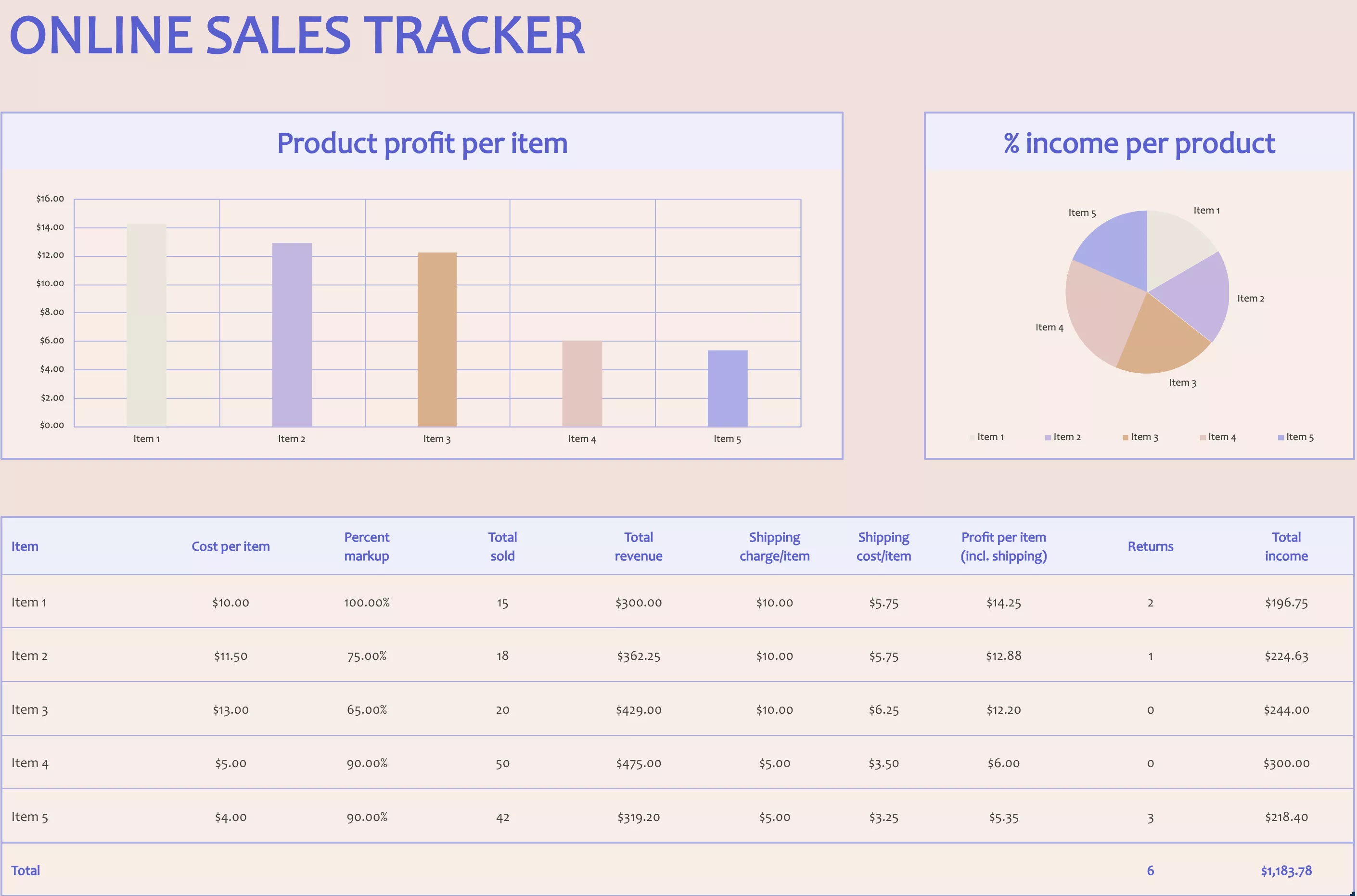The image size is (1357, 896).
Task: Click the Product profit per item chart title
Action: coord(422,143)
